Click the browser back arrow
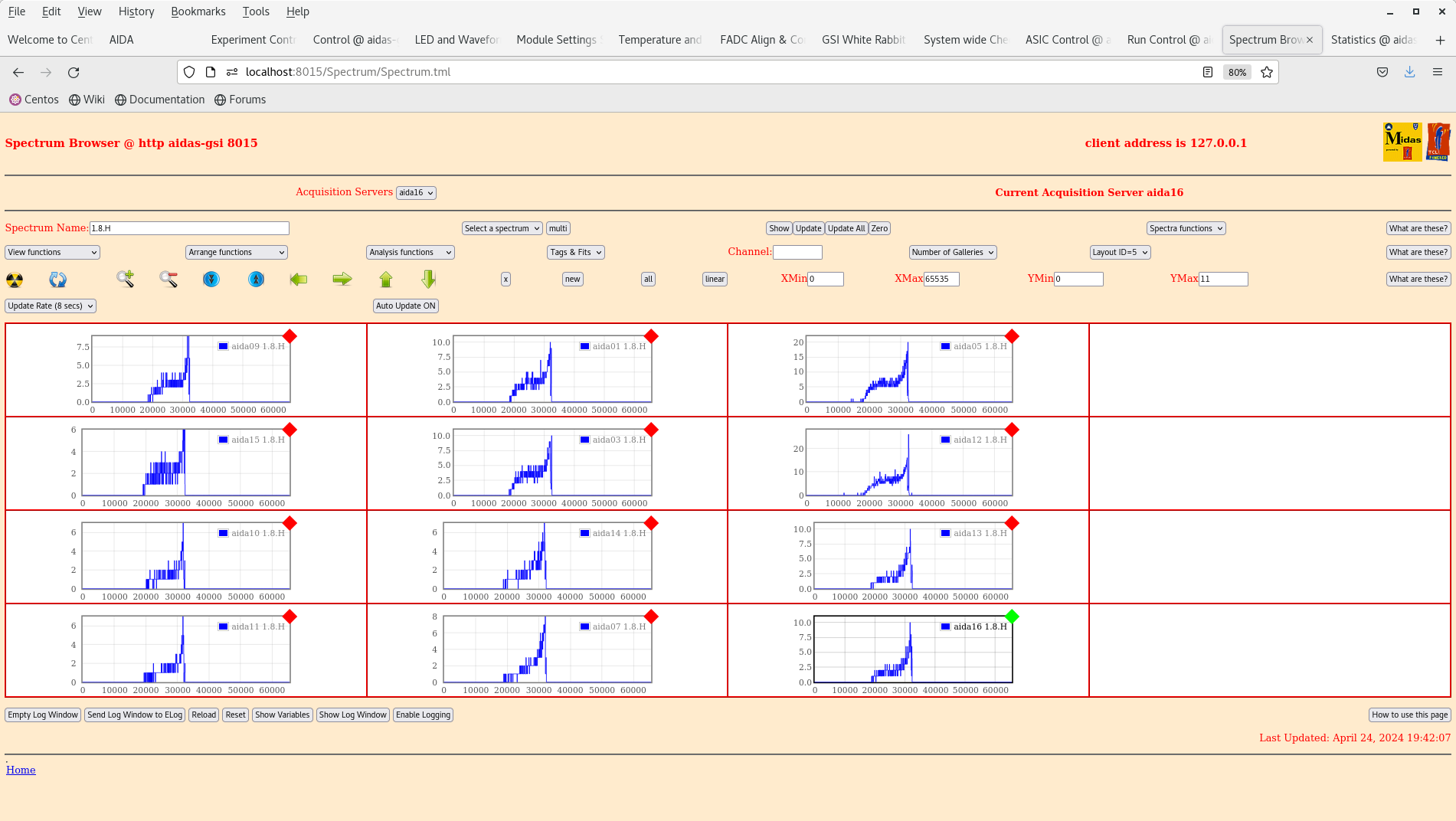 point(18,72)
